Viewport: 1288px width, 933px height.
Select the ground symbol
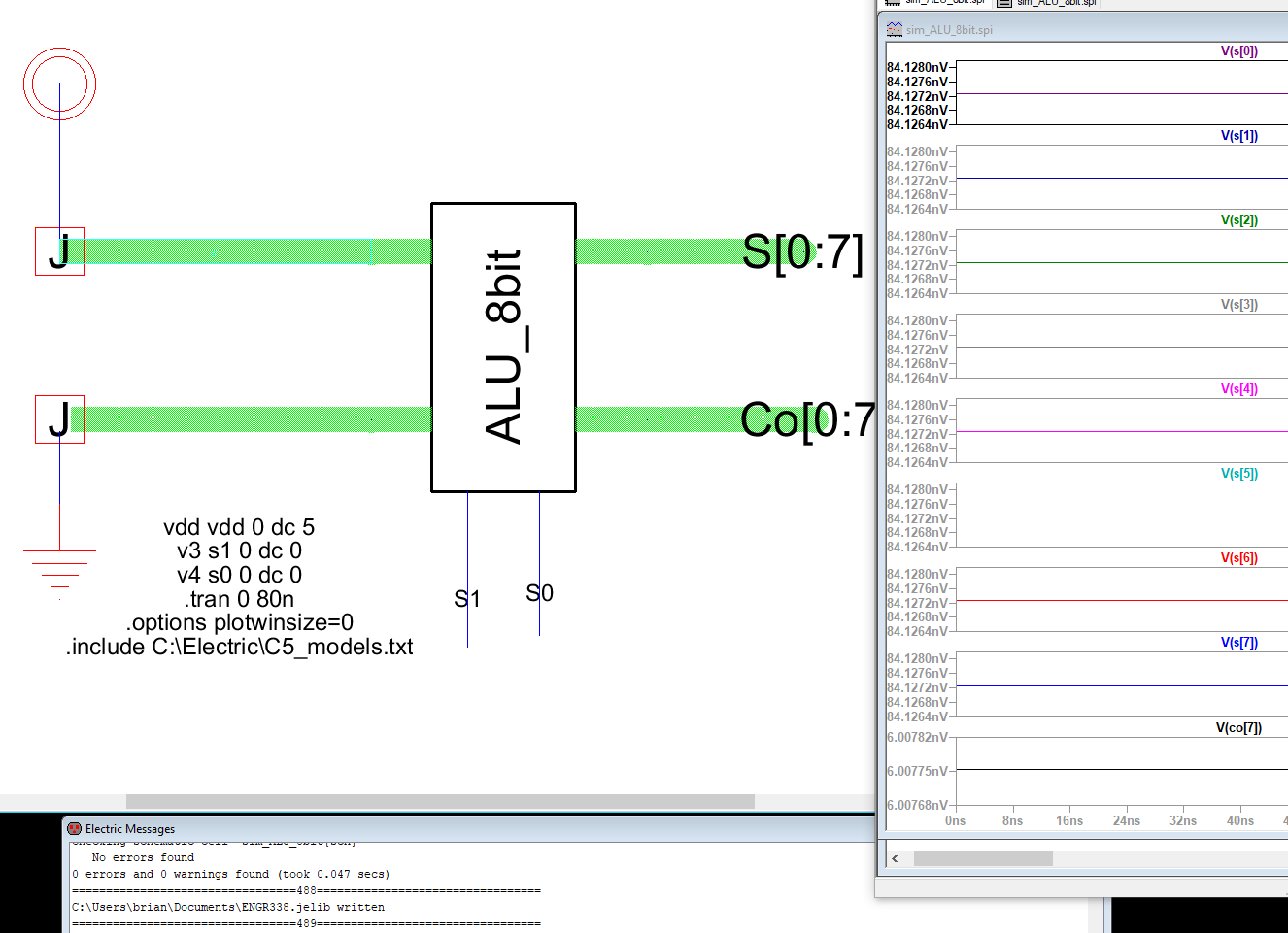[59, 568]
